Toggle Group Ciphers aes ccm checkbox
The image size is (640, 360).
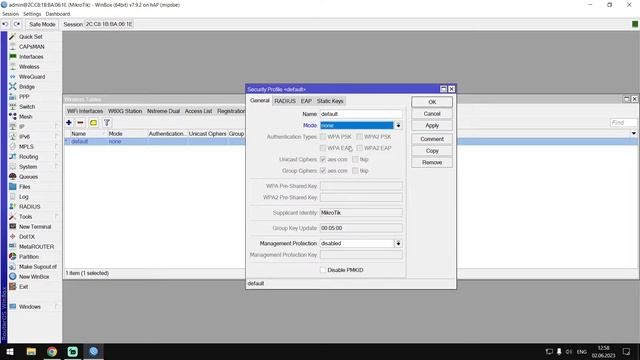(x=323, y=171)
